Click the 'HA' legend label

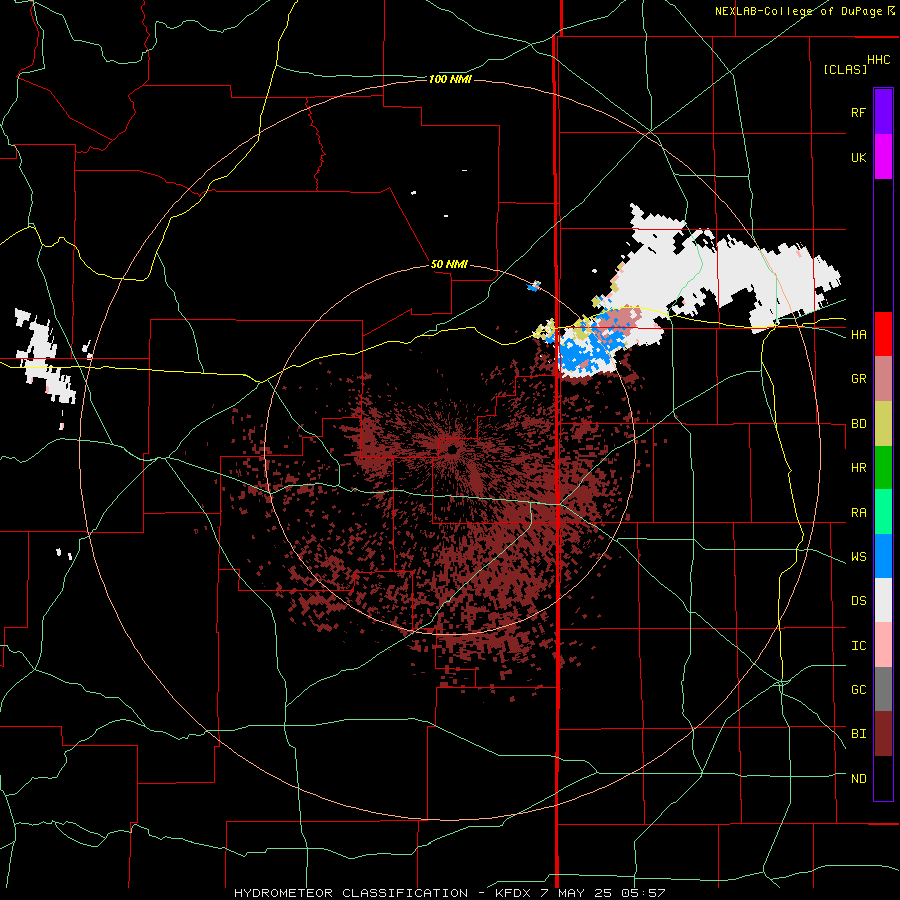pos(858,334)
